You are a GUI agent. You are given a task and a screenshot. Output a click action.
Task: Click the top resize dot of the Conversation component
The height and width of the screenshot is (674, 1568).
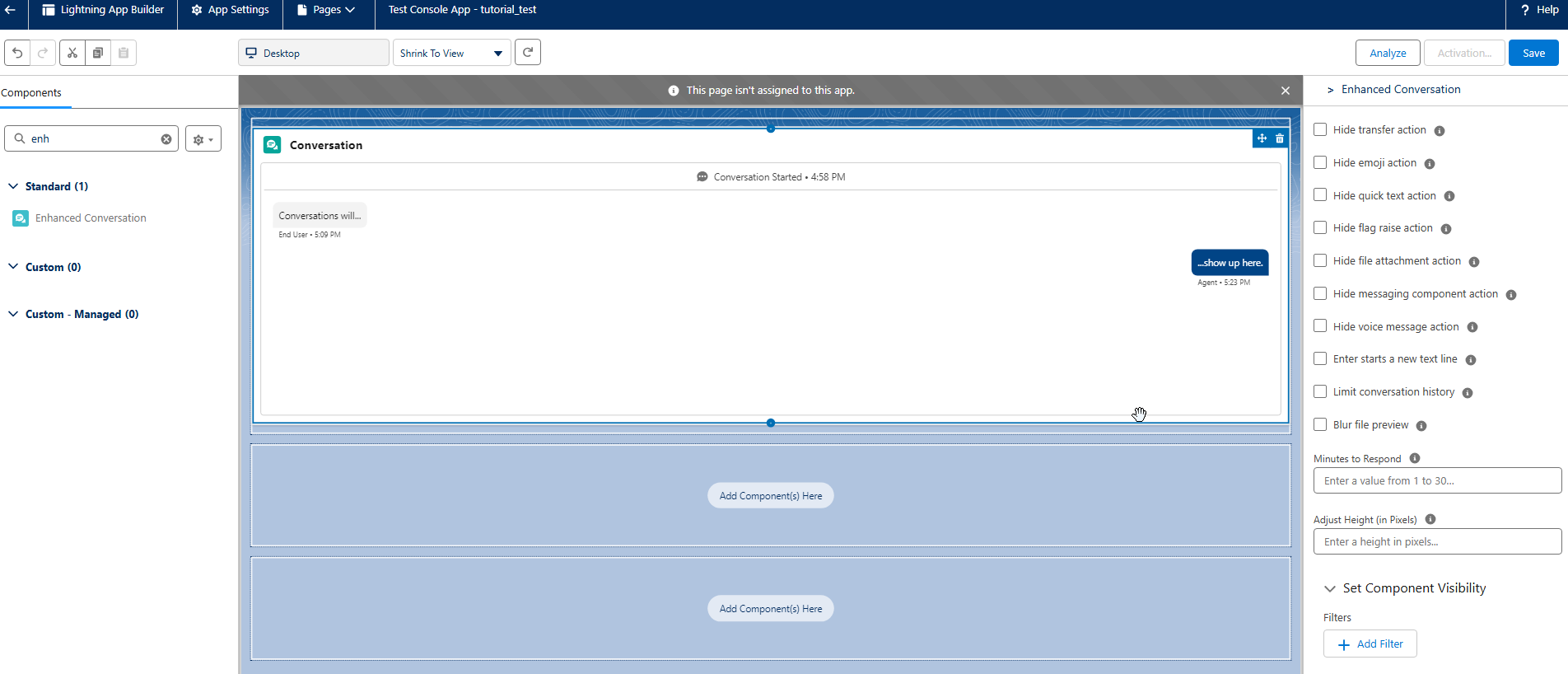tap(771, 129)
